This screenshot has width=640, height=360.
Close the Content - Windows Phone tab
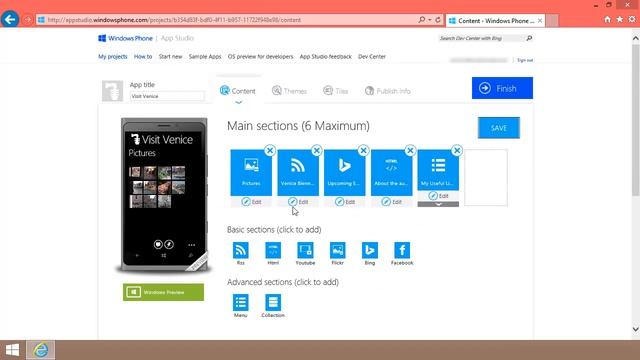540,20
